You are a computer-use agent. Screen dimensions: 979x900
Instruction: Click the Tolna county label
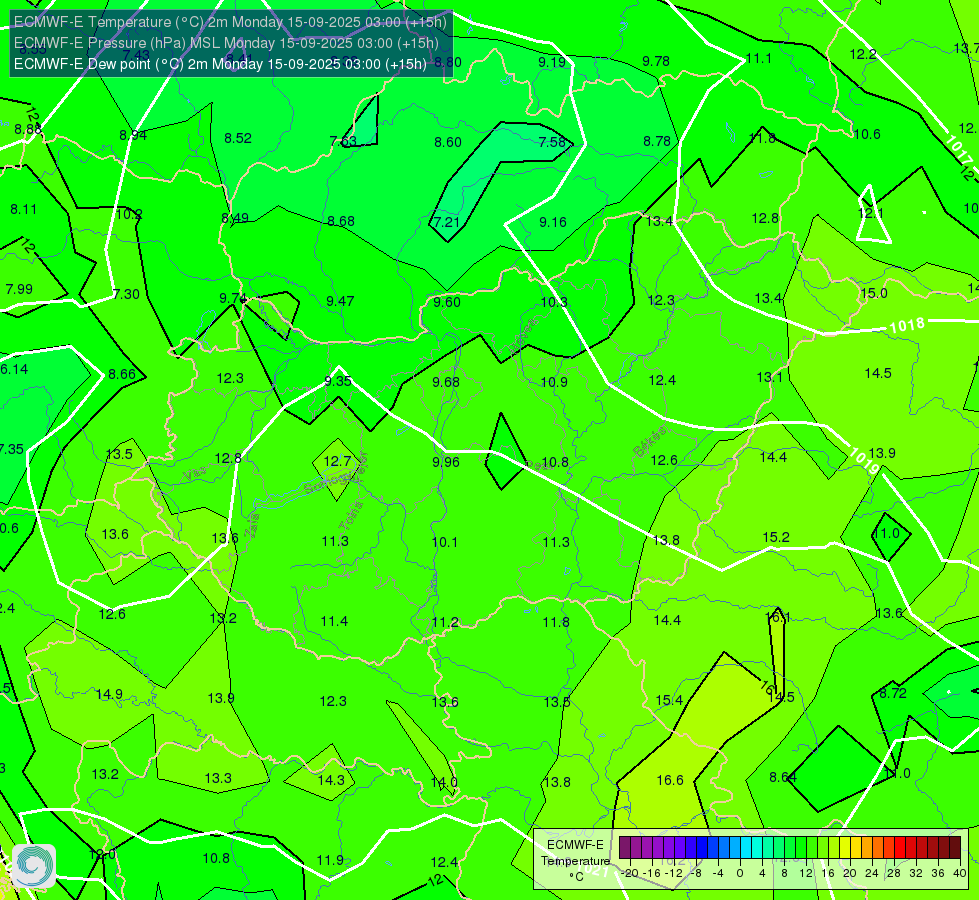point(352,515)
